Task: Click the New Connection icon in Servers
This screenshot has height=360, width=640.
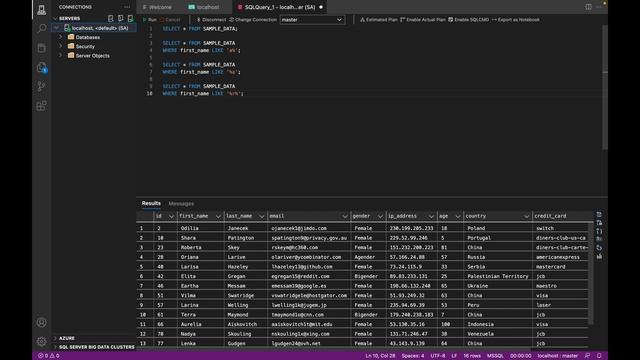Action: [111, 18]
